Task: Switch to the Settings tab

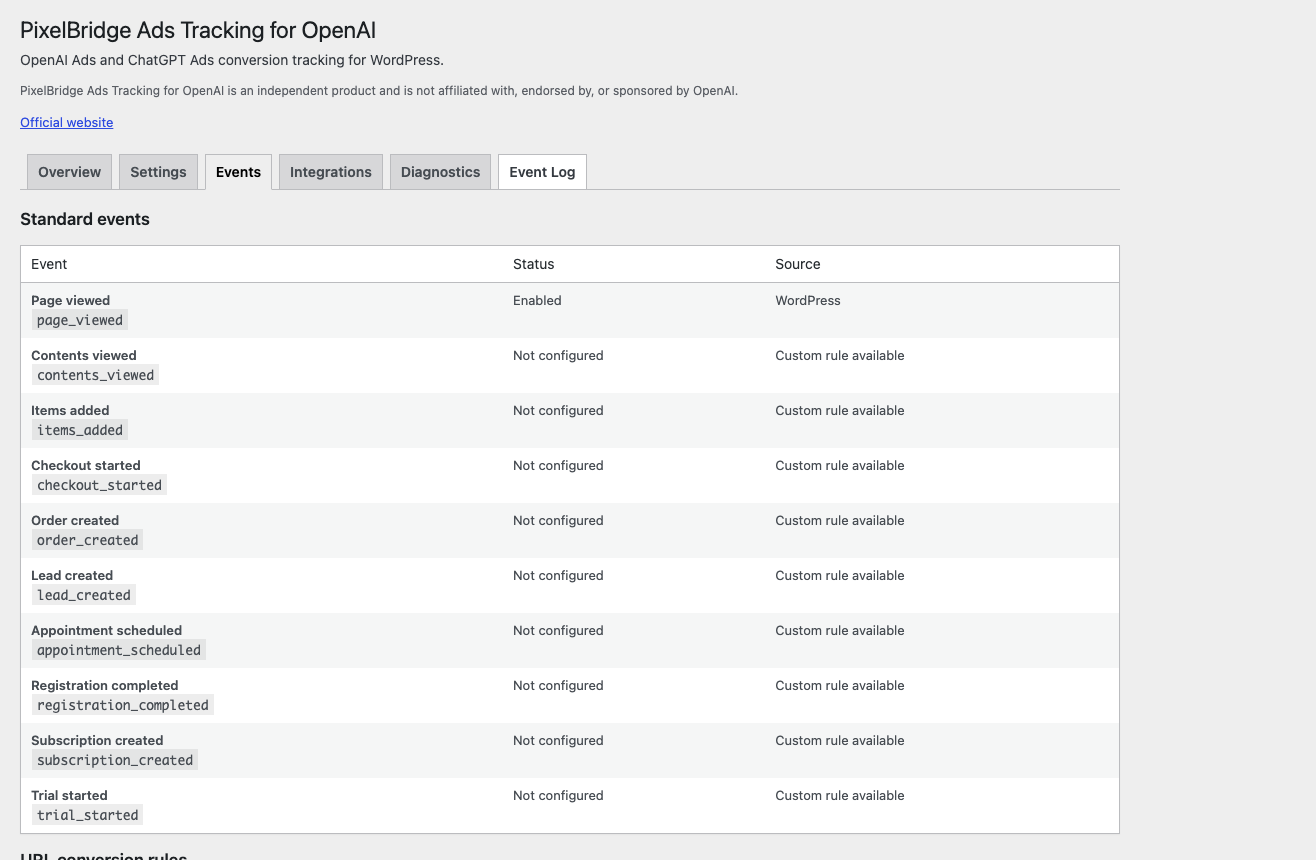Action: [158, 172]
